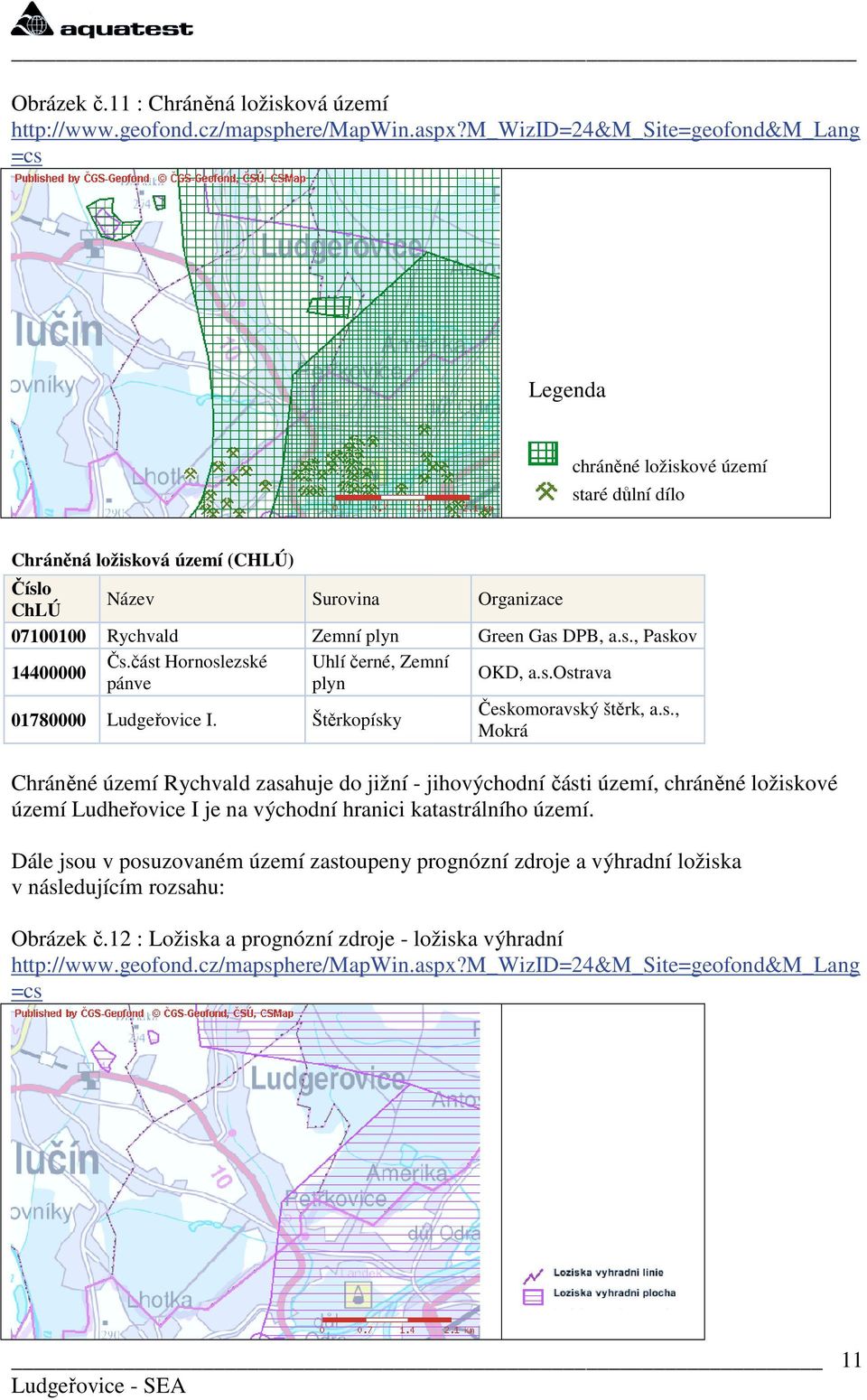The image size is (867, 1400).
Task: Click the 'Petřkovice' place label on the second map
Action: coord(335,1199)
